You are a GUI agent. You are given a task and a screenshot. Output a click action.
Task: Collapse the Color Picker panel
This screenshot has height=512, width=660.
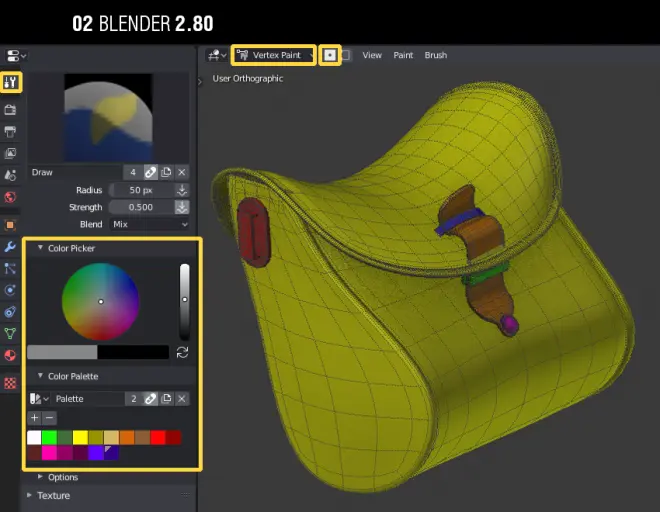(x=40, y=248)
